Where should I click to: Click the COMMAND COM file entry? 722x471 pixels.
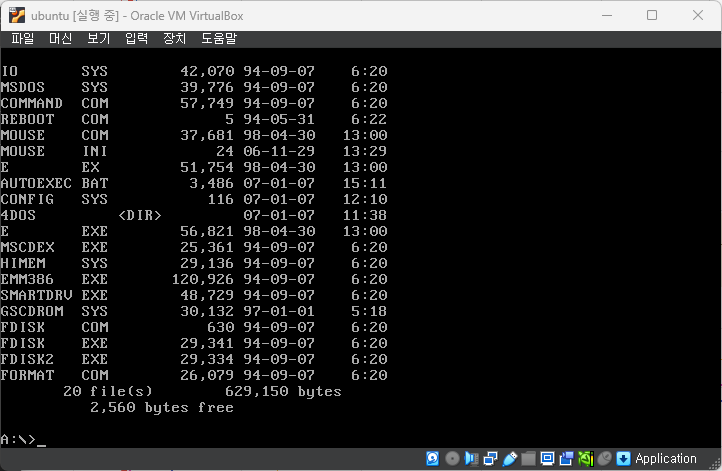point(194,103)
